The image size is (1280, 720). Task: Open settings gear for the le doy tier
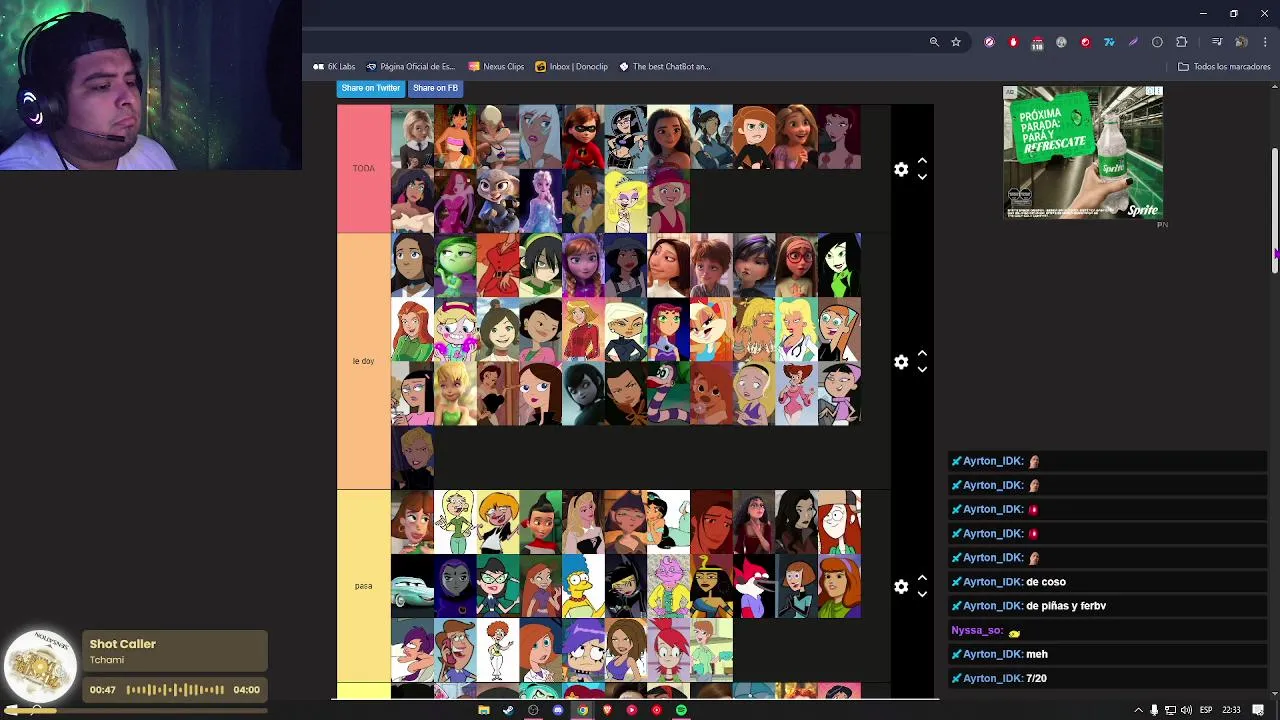tap(901, 362)
